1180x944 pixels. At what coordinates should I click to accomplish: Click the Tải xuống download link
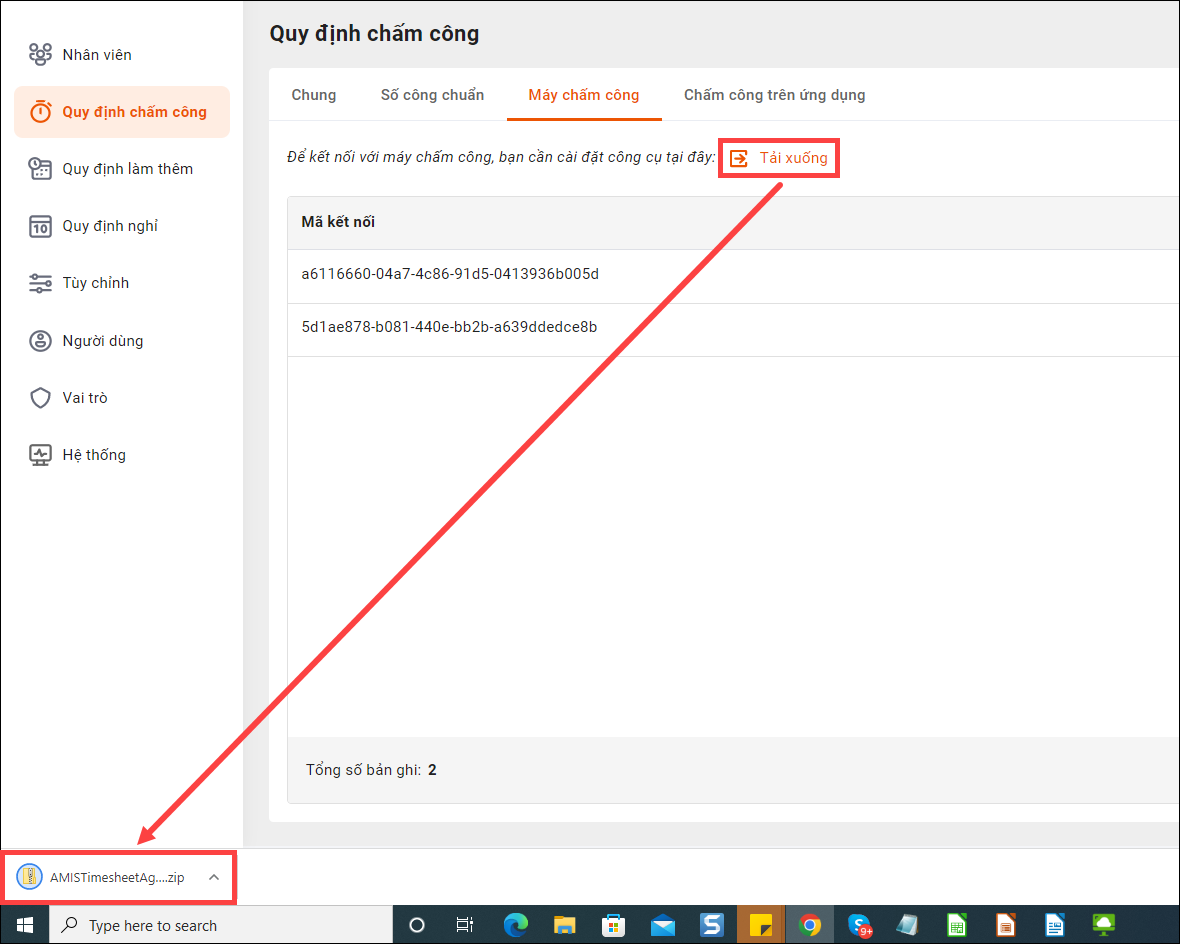779,158
